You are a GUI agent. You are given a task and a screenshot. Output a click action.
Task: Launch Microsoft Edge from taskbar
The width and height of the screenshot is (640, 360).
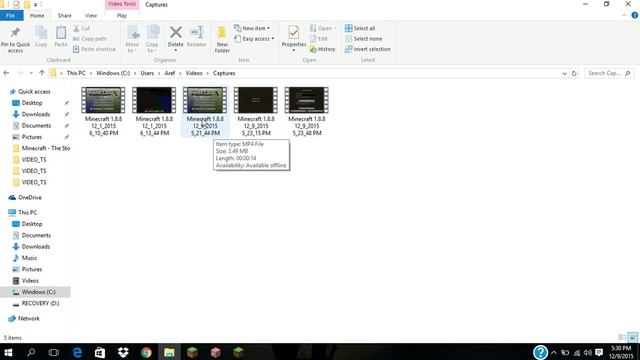coord(77,352)
